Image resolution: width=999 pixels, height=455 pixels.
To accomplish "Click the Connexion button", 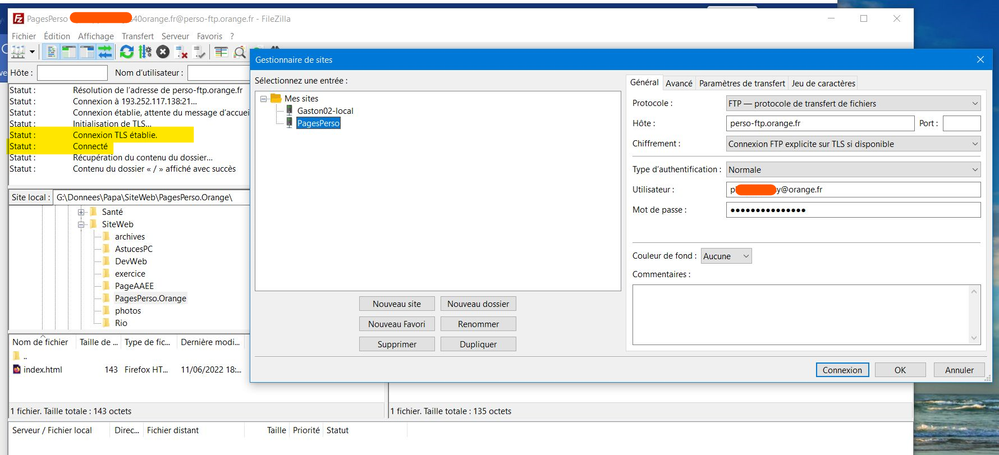I will [842, 369].
